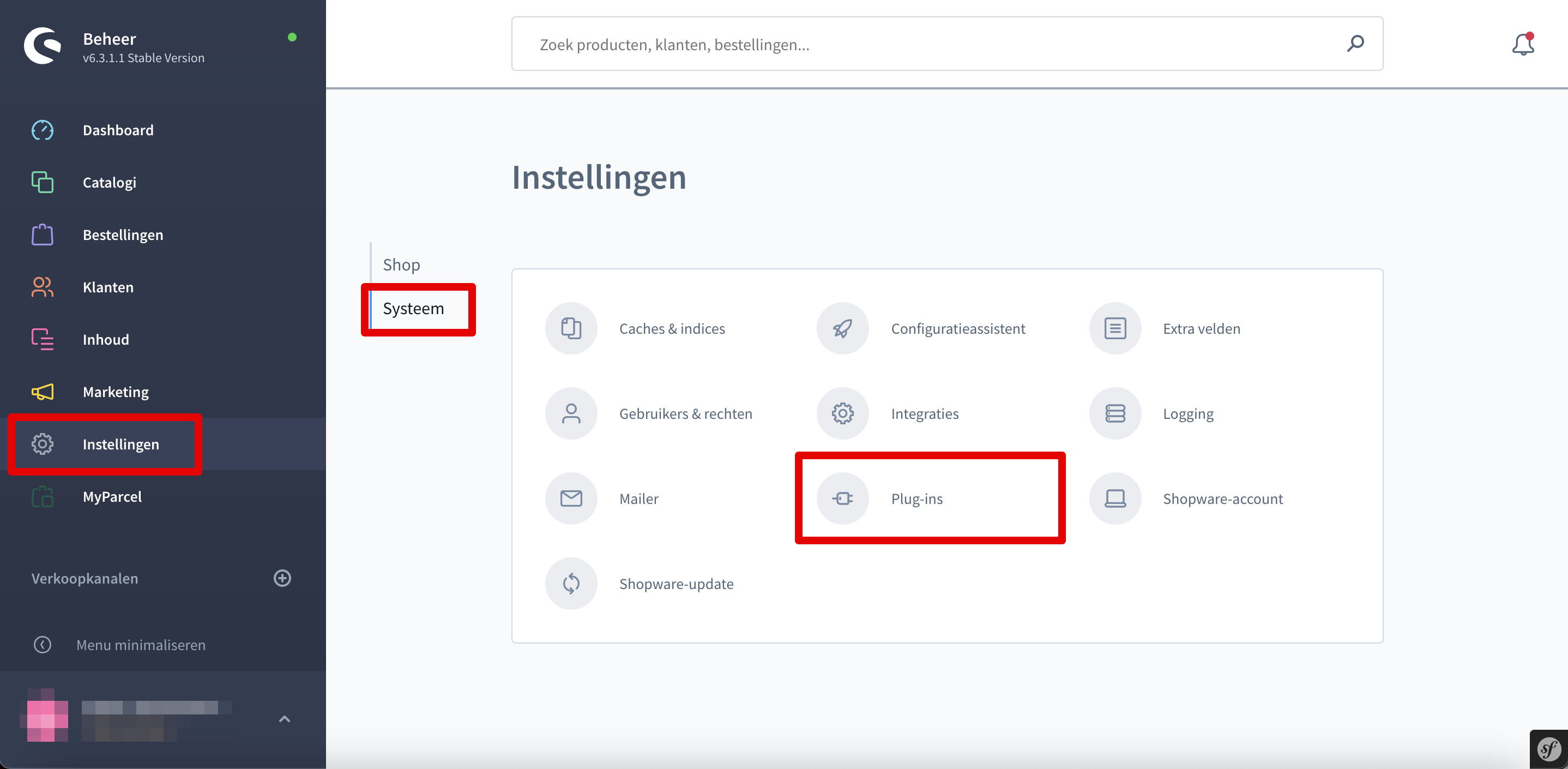Click the Plug-ins plug icon
The height and width of the screenshot is (769, 1568).
(x=842, y=498)
